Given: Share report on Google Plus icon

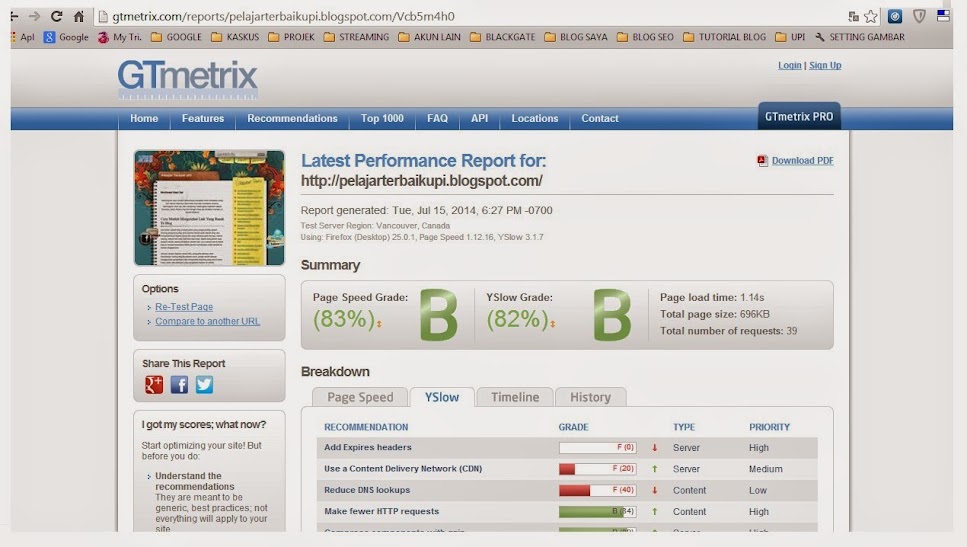Looking at the screenshot, I should point(154,384).
